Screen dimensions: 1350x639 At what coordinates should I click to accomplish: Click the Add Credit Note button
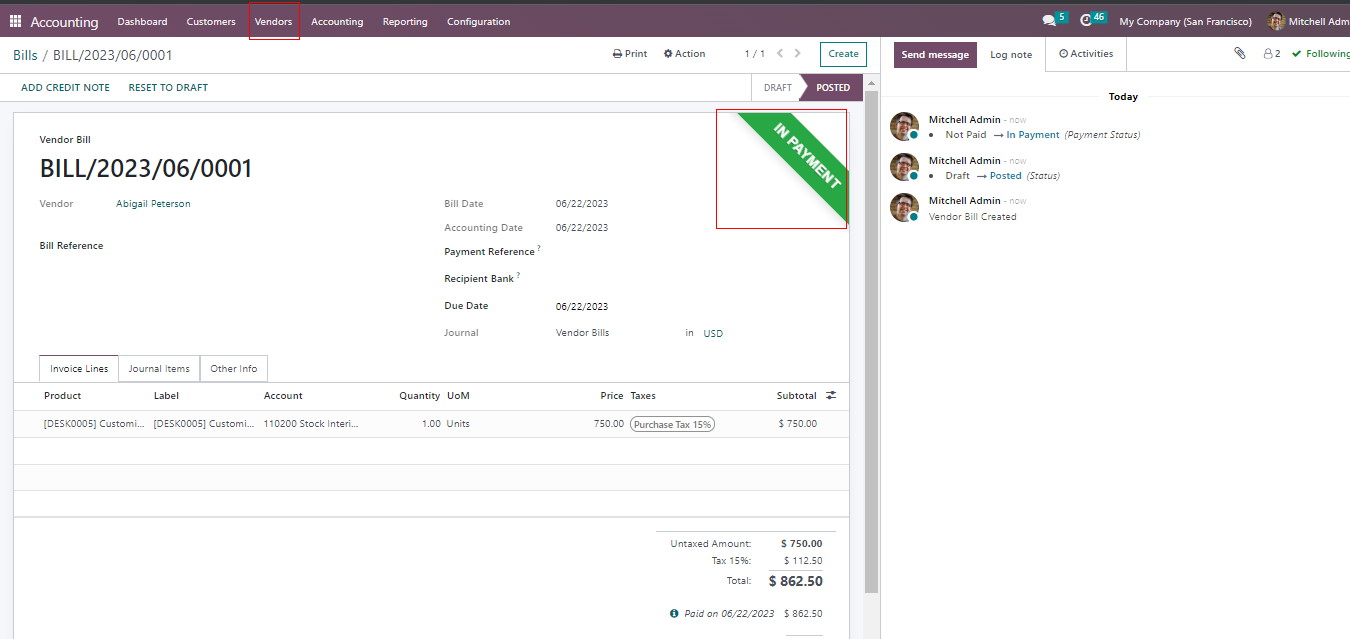pyautogui.click(x=65, y=88)
